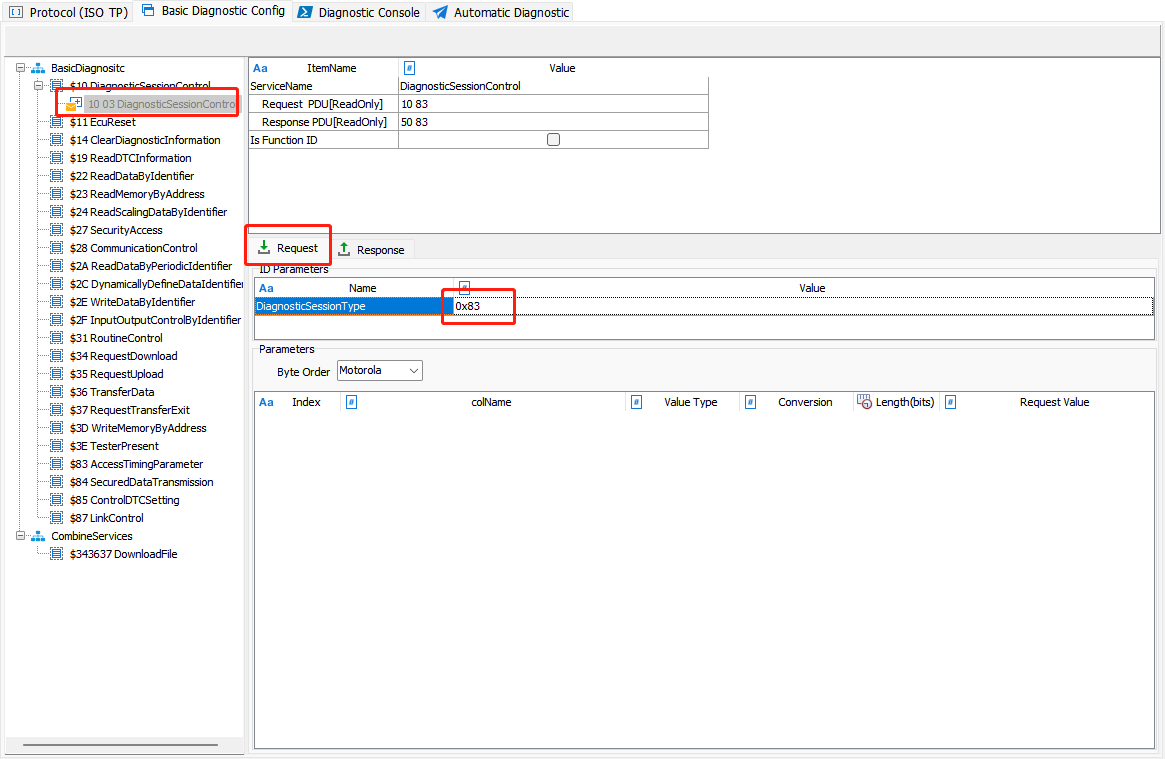Click the # icon beside the Conversion header
Image resolution: width=1165 pixels, height=759 pixels.
pos(750,401)
